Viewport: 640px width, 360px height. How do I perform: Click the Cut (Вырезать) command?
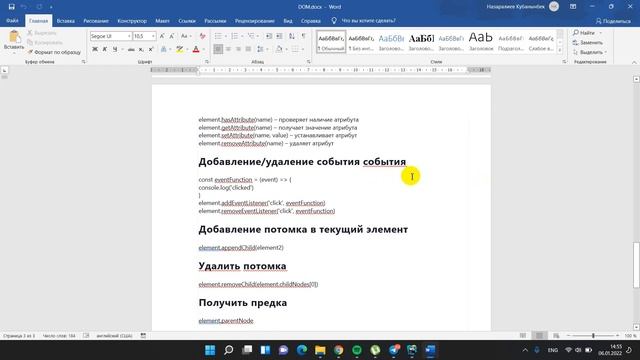(x=42, y=33)
